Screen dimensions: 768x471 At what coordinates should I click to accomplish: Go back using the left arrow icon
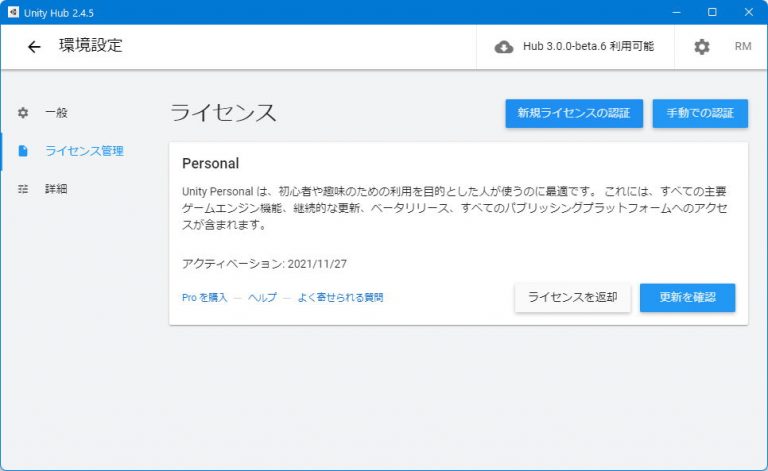(x=34, y=47)
